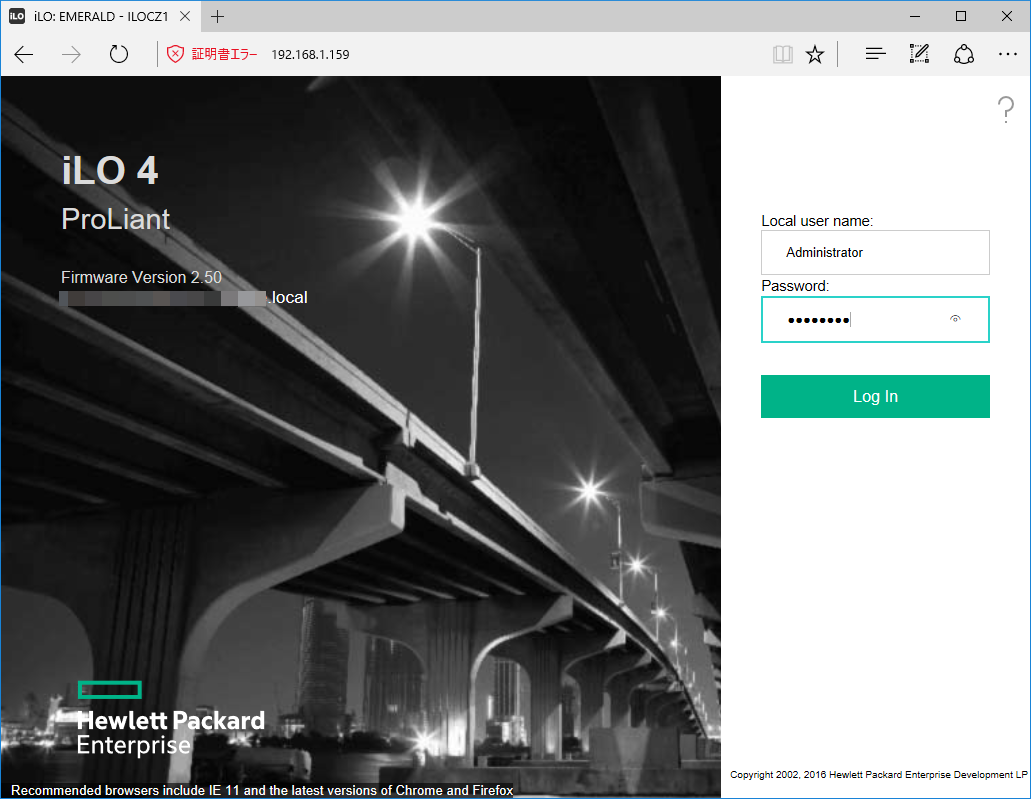This screenshot has height=799, width=1031.
Task: Click the address bar showing 192.168.1.159
Action: tap(310, 55)
